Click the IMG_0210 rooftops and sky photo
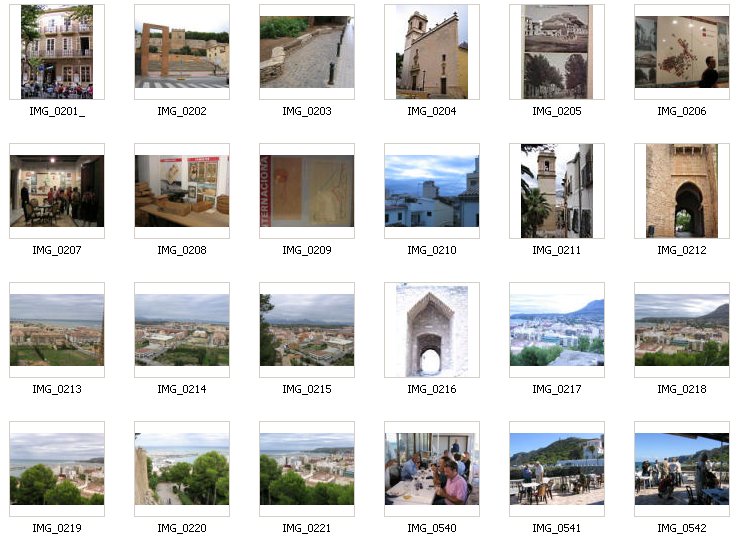750x538 pixels. (x=432, y=191)
